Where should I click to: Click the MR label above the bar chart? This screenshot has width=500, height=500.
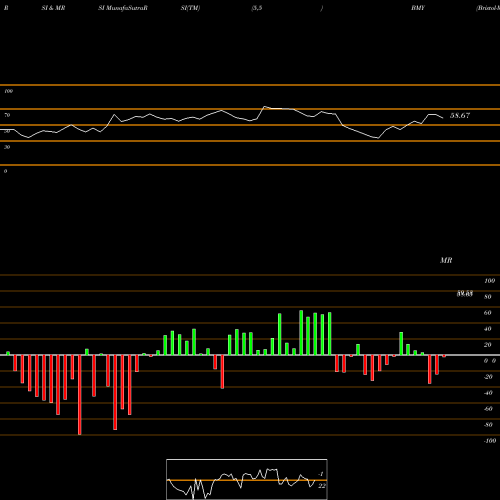pyautogui.click(x=446, y=260)
